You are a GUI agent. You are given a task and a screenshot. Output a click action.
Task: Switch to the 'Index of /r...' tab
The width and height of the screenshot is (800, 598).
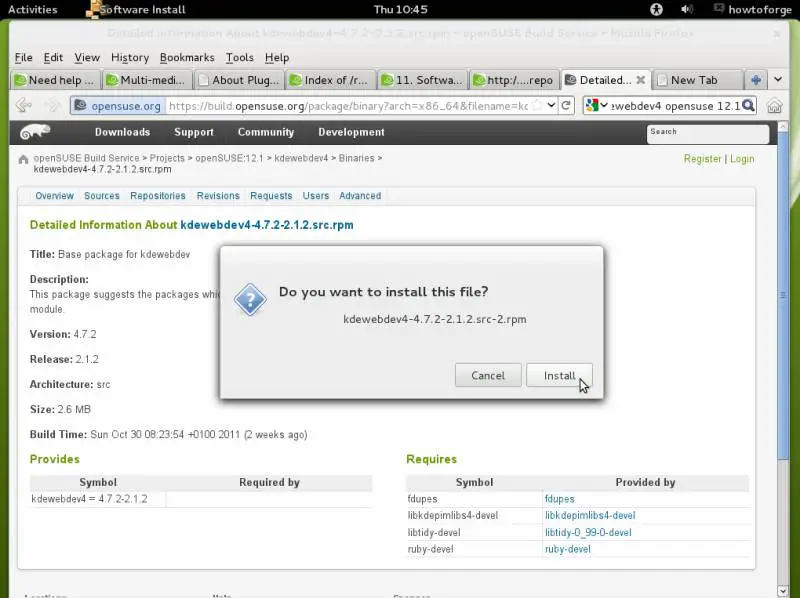point(331,80)
